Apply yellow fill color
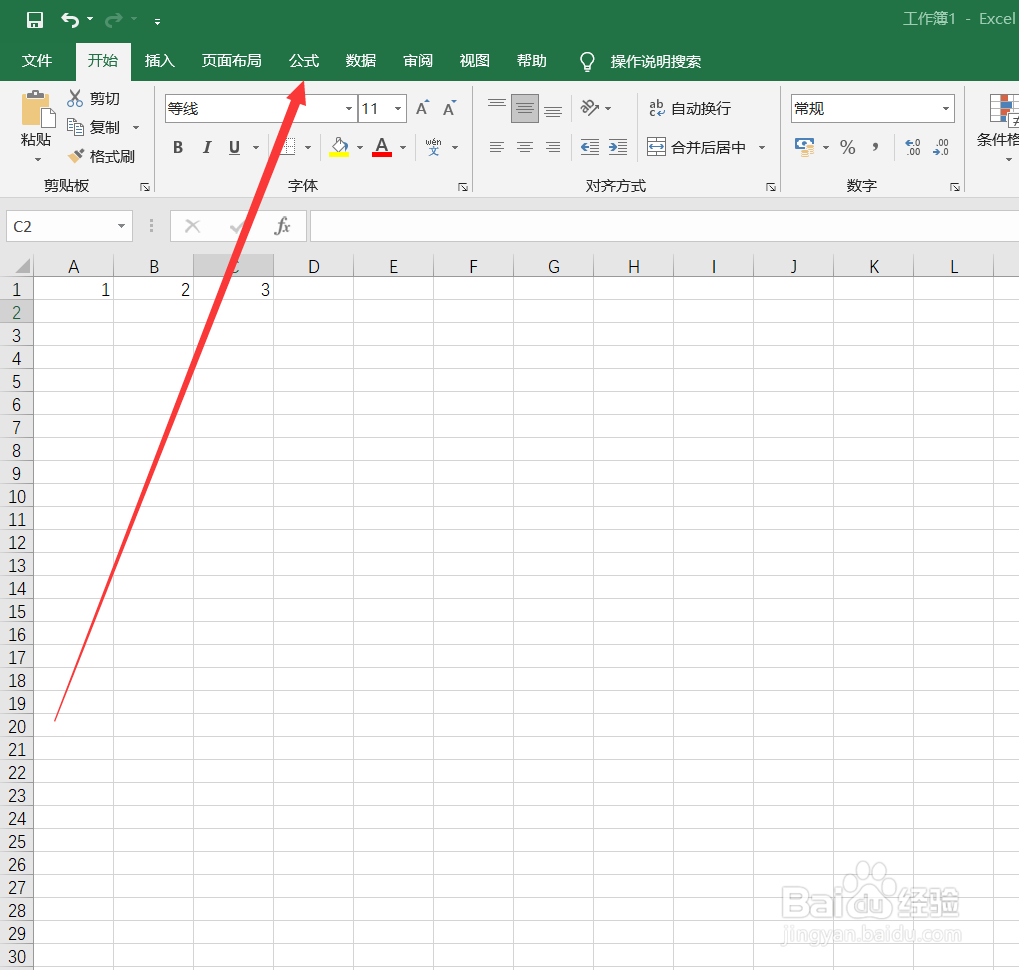Viewport: 1019px width, 970px height. 339,147
